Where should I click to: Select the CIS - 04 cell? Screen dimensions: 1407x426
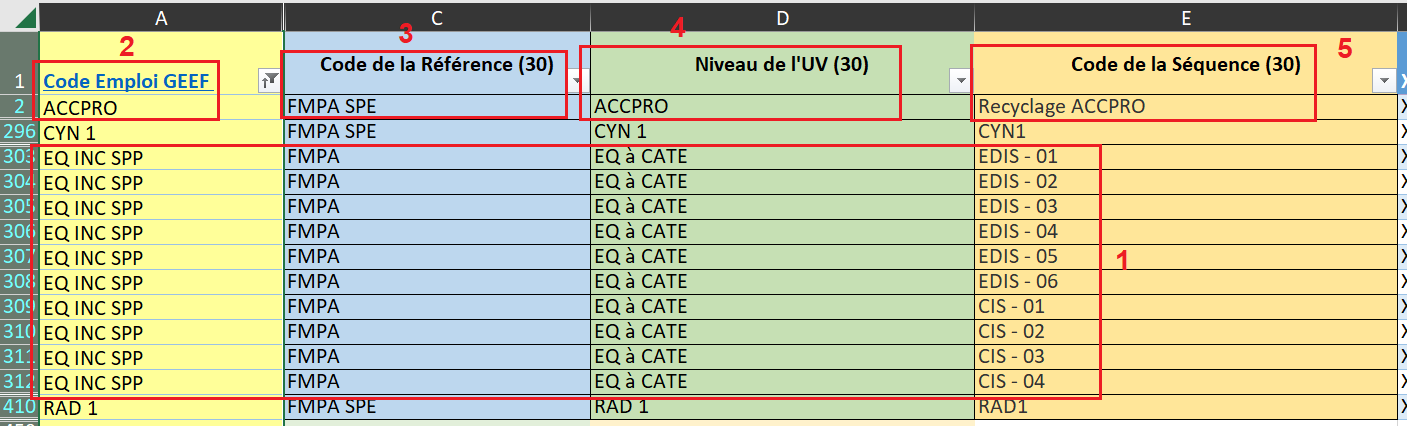tap(1185, 381)
